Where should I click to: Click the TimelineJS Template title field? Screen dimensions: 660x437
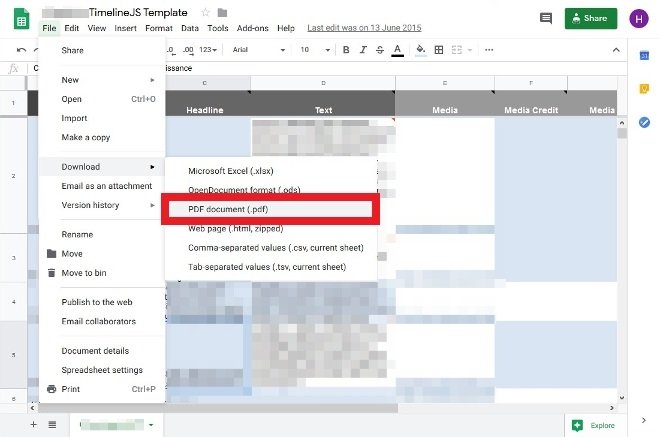[x=114, y=13]
